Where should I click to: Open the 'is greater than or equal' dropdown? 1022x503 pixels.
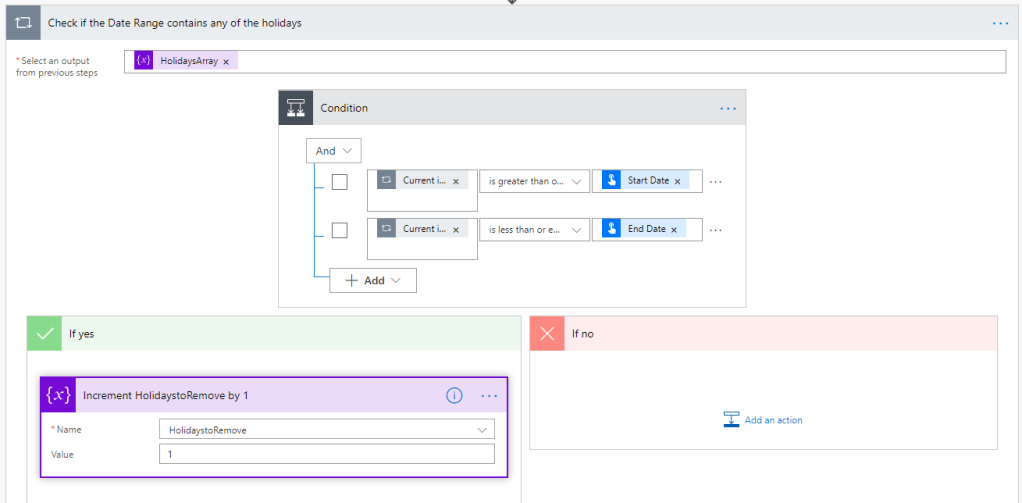coord(533,181)
